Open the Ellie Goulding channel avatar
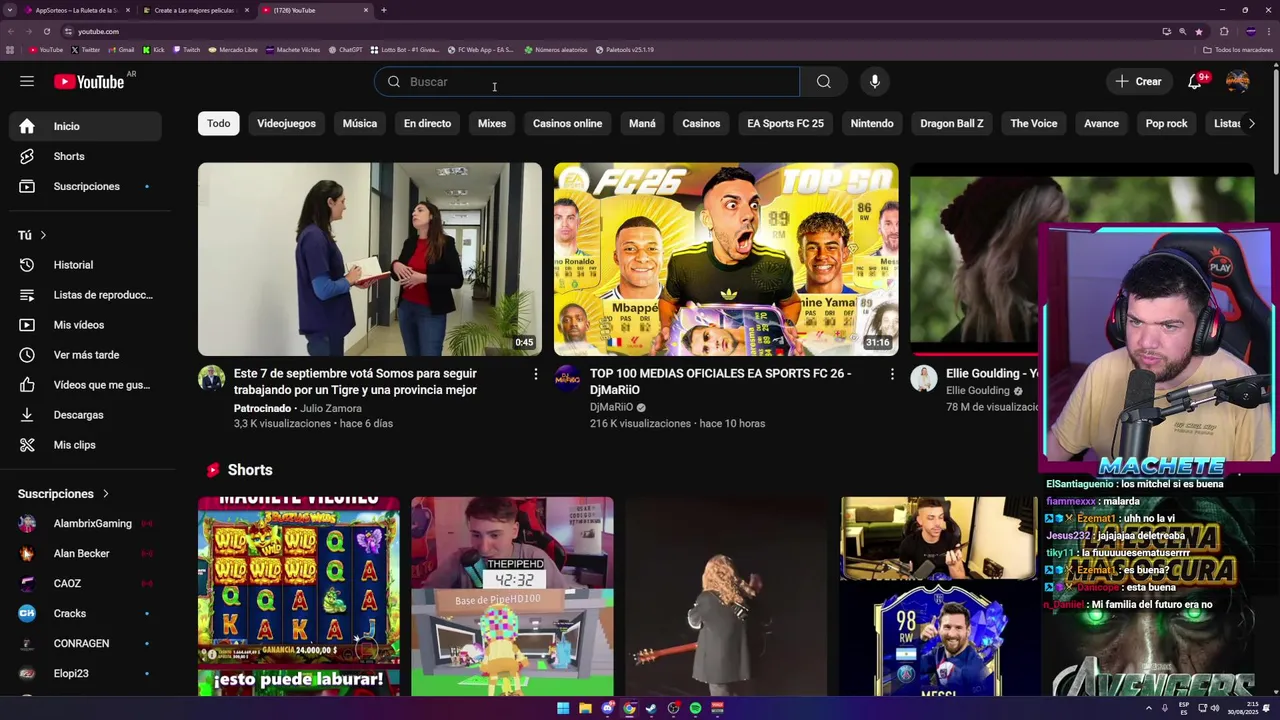1280x720 pixels. (924, 378)
